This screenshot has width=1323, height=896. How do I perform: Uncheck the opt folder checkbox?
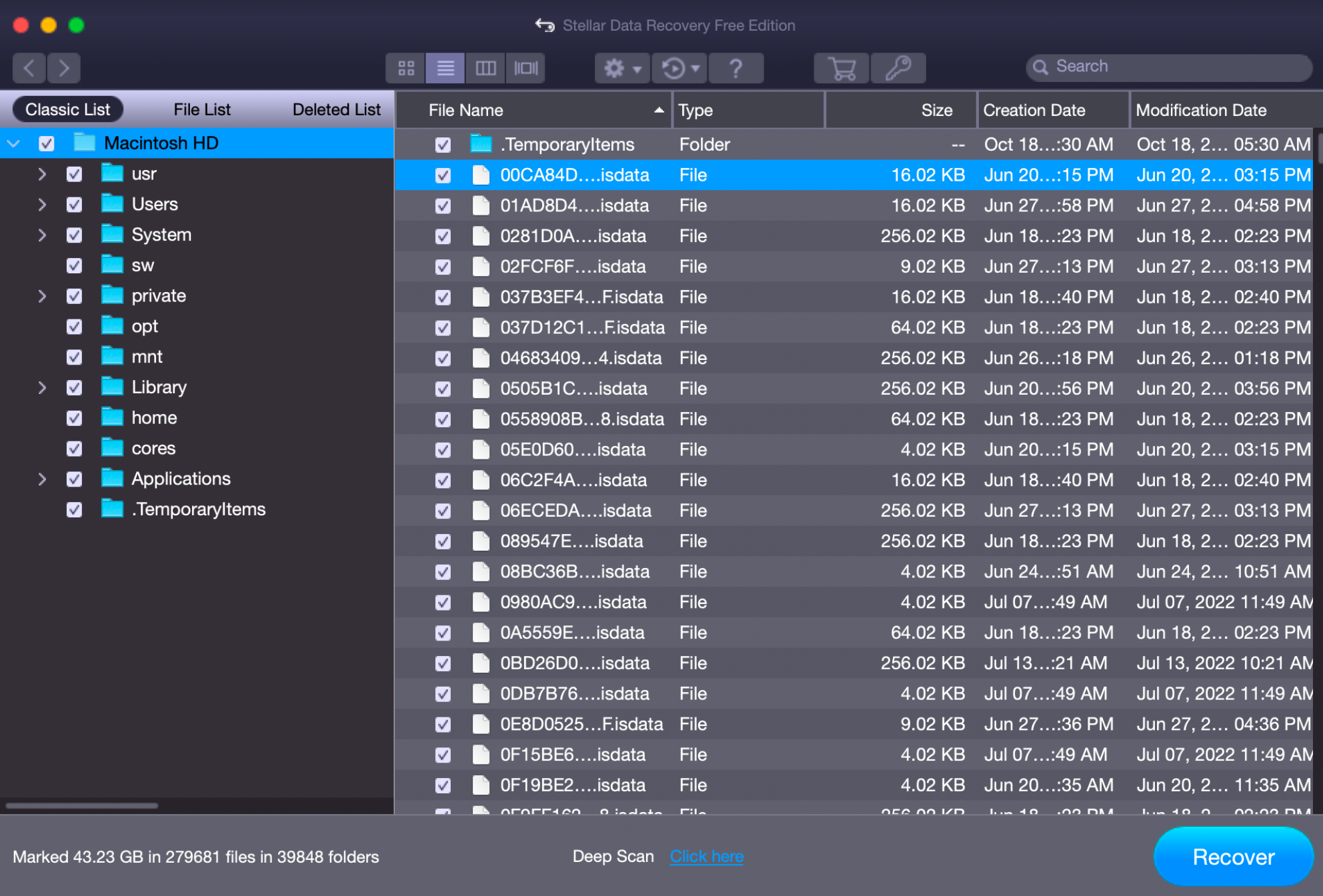74,327
